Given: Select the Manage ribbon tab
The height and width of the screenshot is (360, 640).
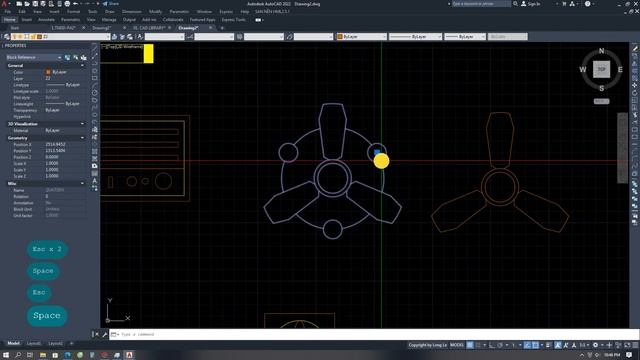Looking at the screenshot, I should click(x=109, y=20).
